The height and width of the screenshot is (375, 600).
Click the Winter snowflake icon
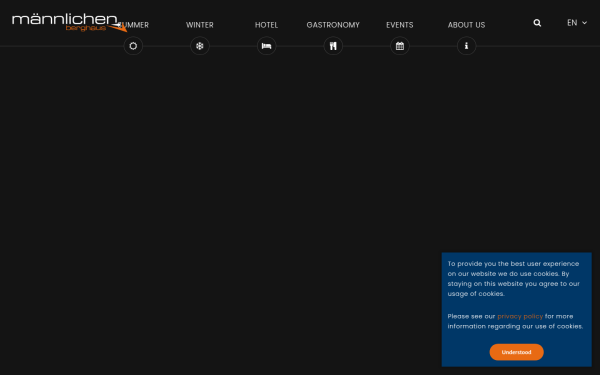point(200,46)
